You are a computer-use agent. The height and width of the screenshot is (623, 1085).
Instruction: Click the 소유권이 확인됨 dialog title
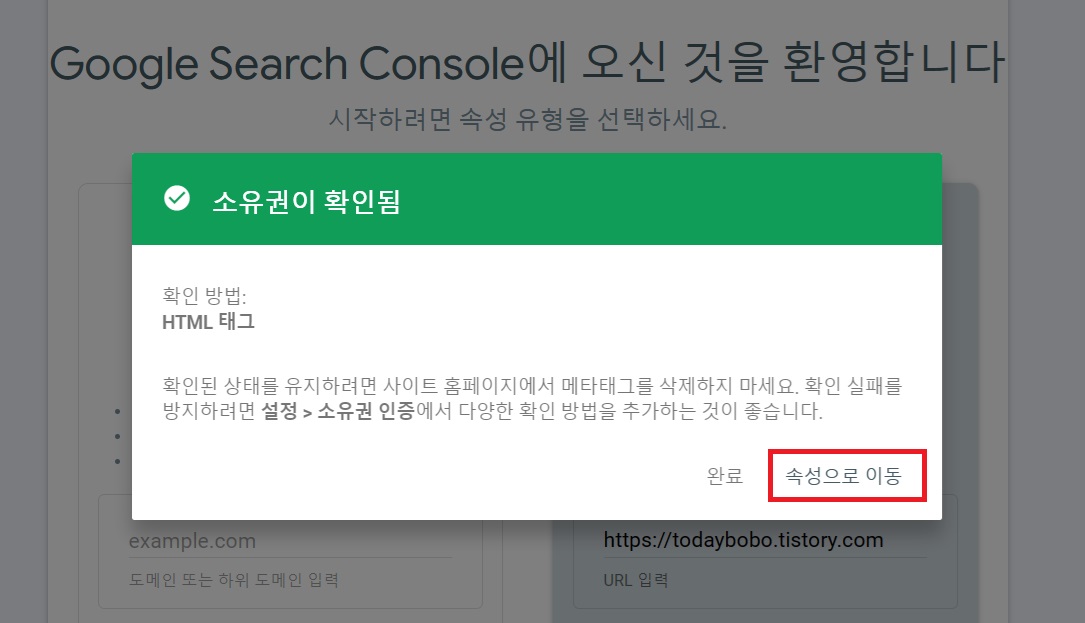(x=306, y=201)
